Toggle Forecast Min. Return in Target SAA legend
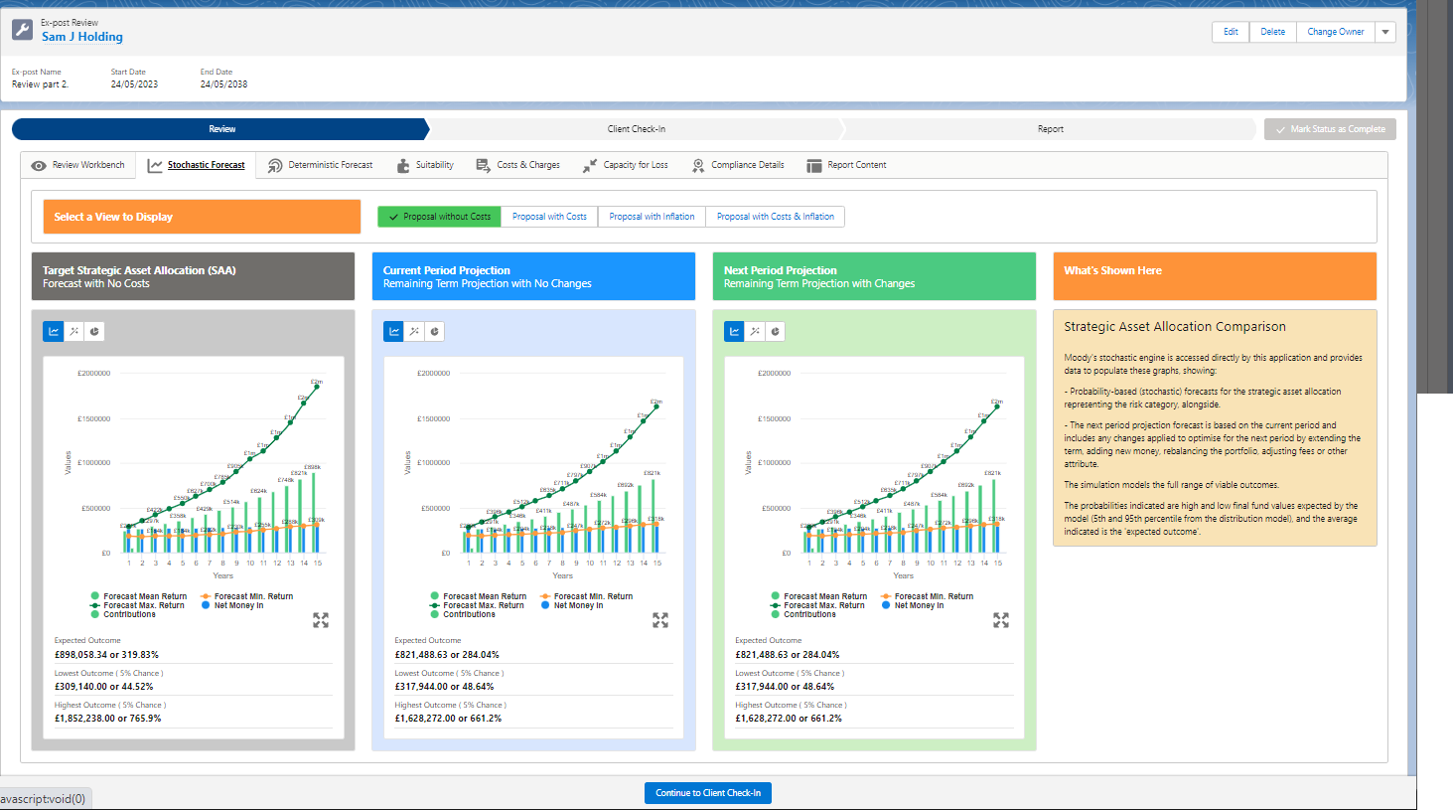Image resolution: width=1454 pixels, height=810 pixels. 247,596
